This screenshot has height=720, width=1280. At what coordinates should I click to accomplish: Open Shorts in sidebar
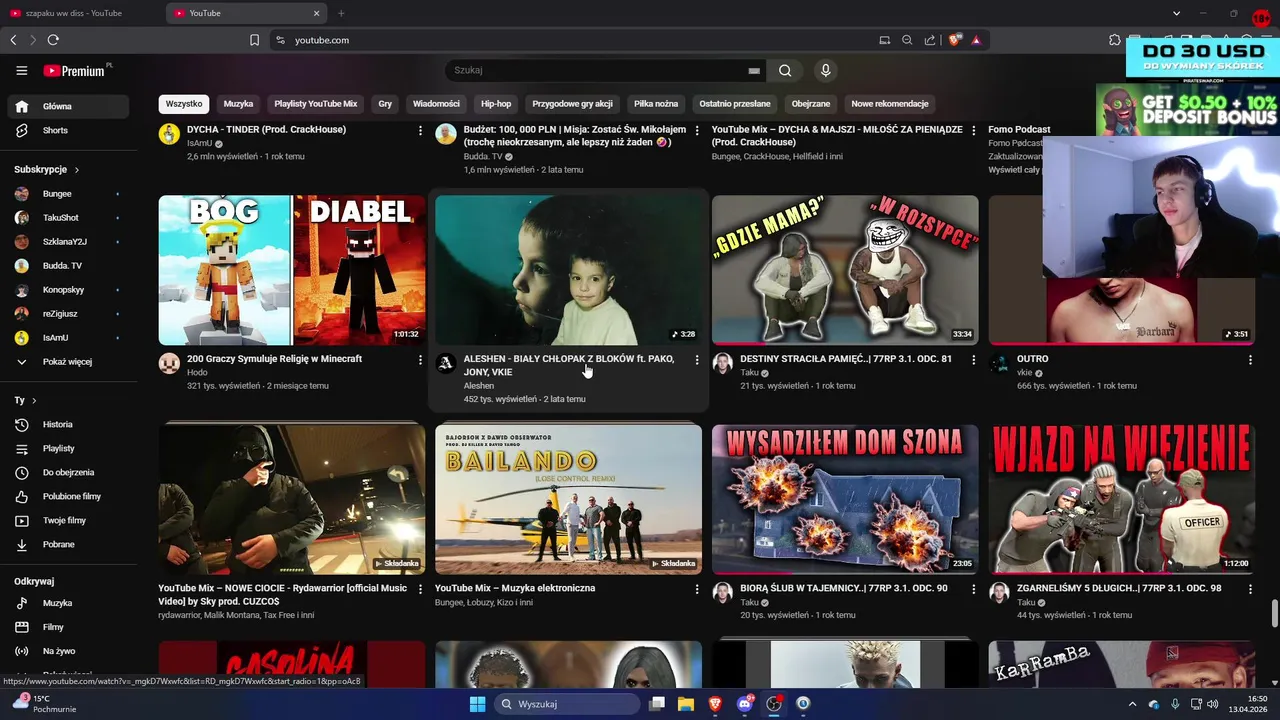(x=68, y=130)
